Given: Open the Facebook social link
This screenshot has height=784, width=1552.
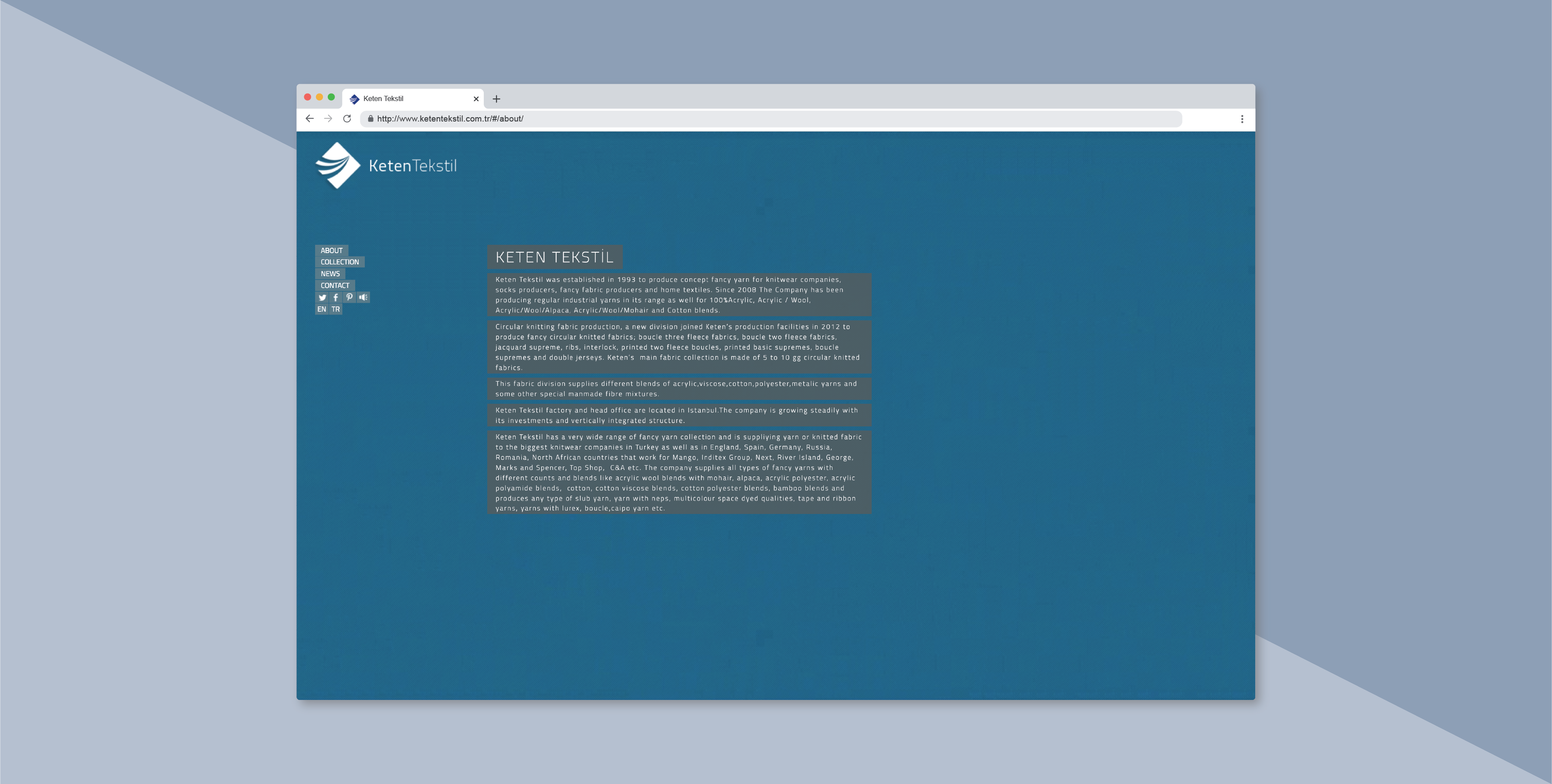Looking at the screenshot, I should [336, 297].
